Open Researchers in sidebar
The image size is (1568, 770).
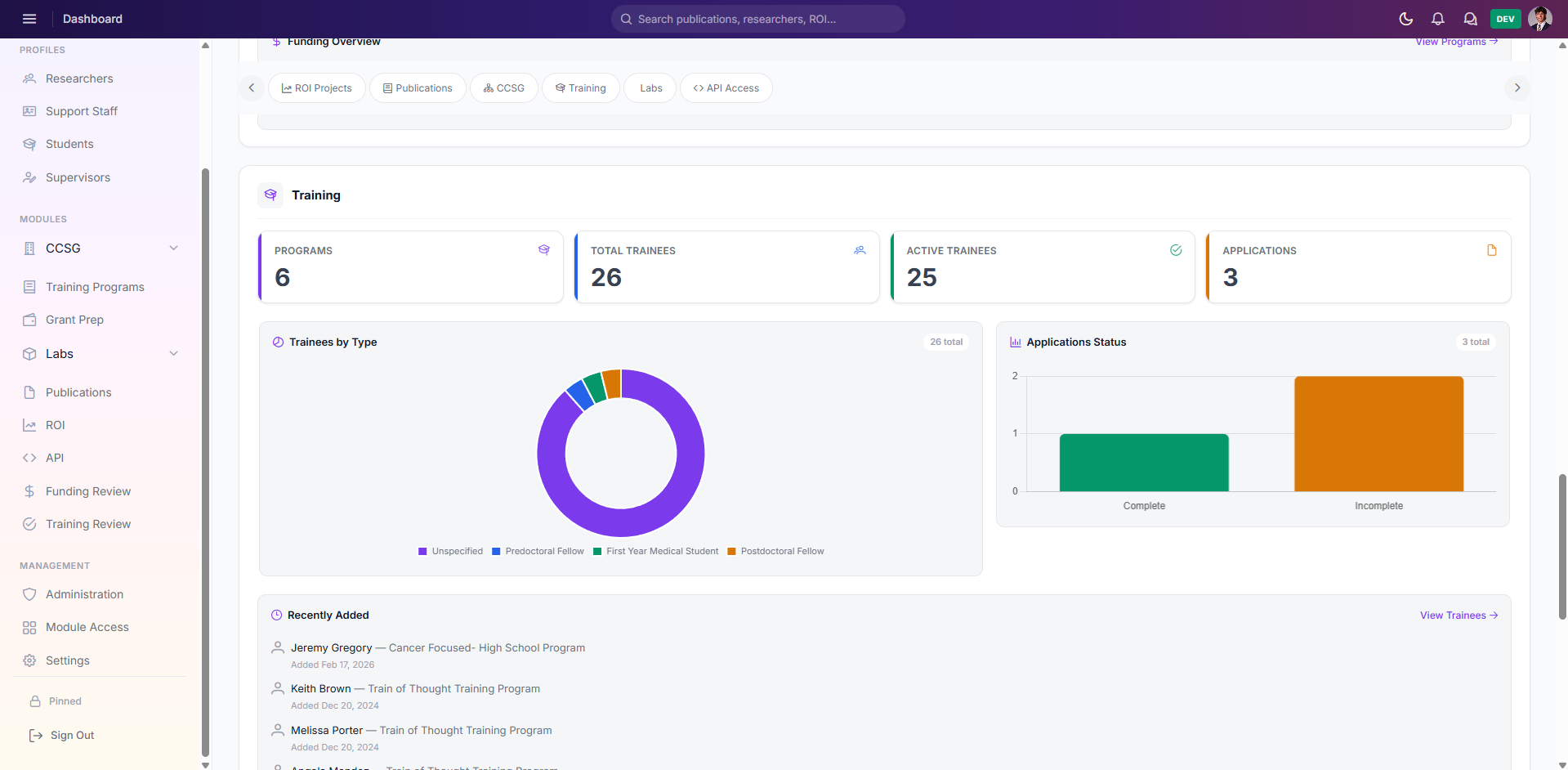tap(79, 78)
